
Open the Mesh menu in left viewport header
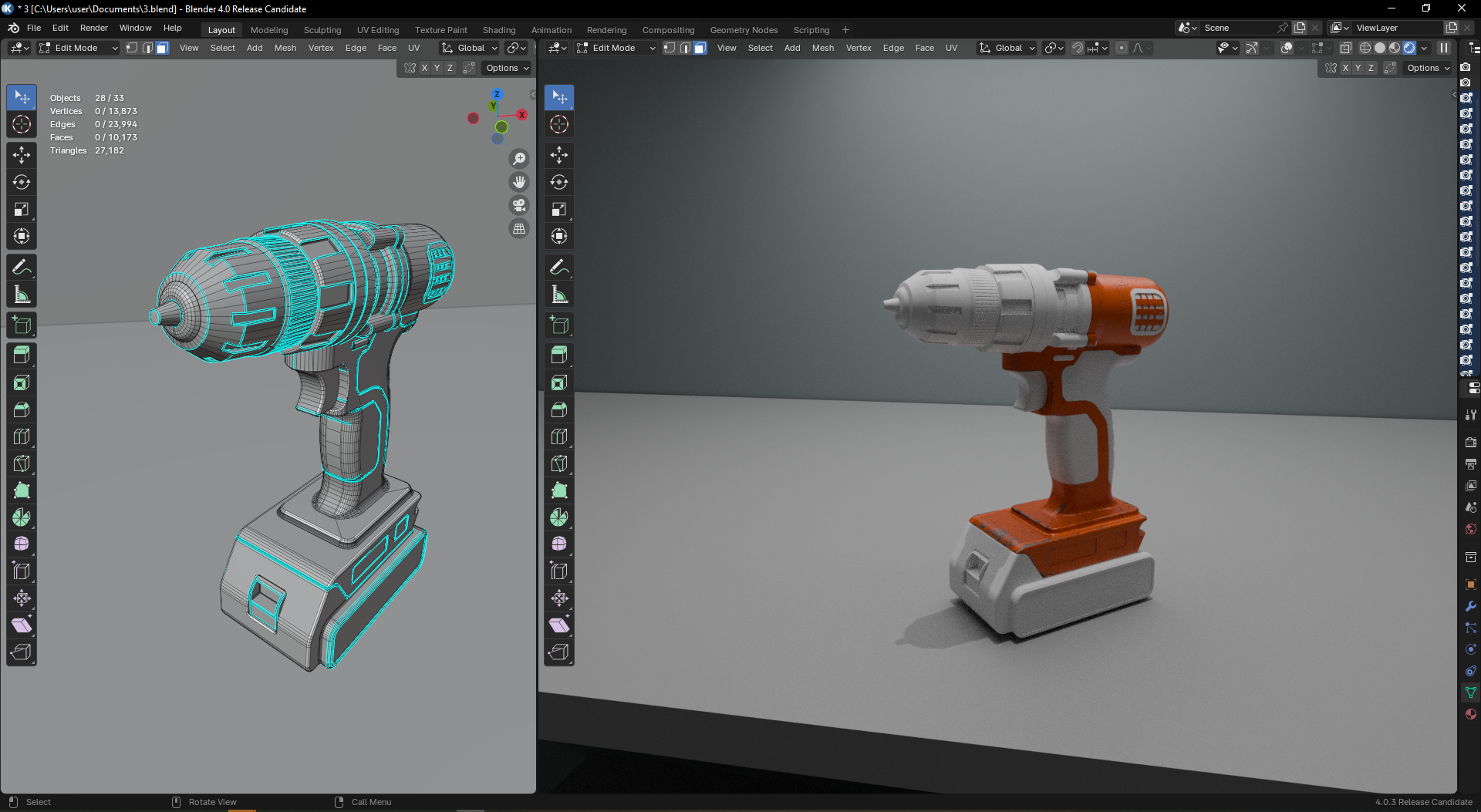coord(285,48)
